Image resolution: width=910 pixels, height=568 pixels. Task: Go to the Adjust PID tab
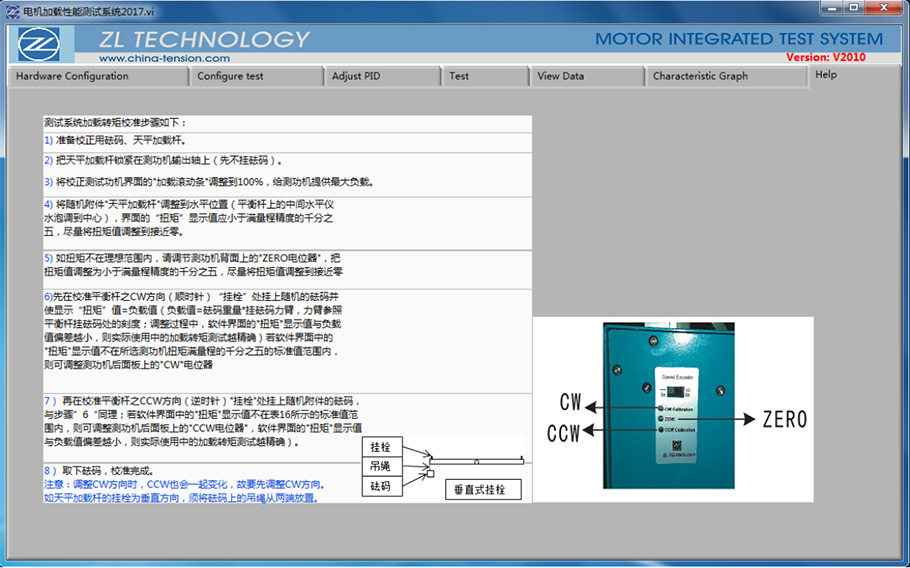pos(356,76)
